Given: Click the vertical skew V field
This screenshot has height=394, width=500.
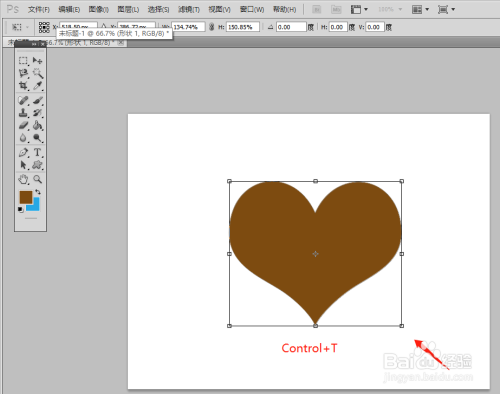Looking at the screenshot, I should point(375,27).
